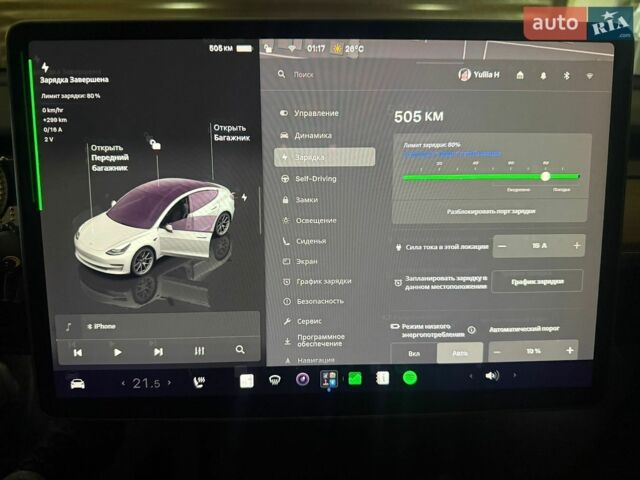Play the media track
The width and height of the screenshot is (640, 480).
pyautogui.click(x=118, y=352)
